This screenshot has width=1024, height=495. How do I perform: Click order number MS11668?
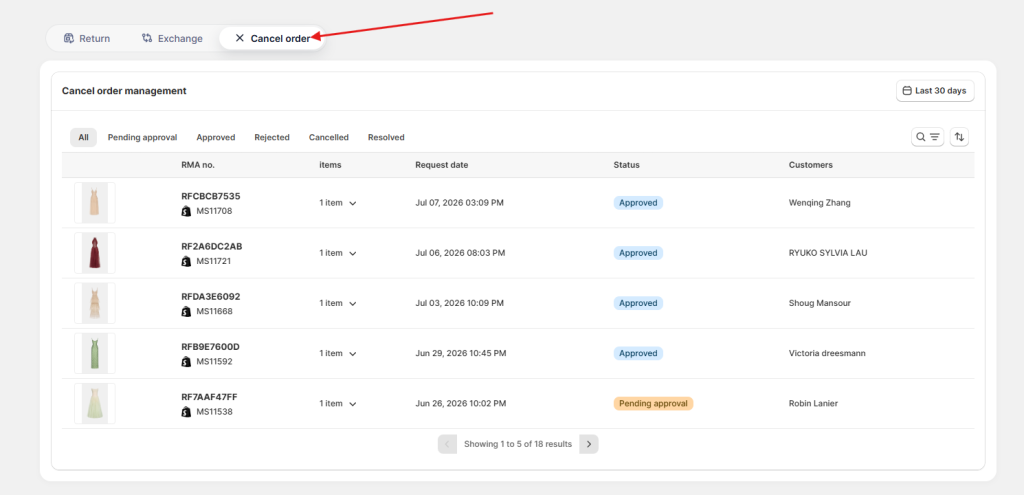coord(214,311)
